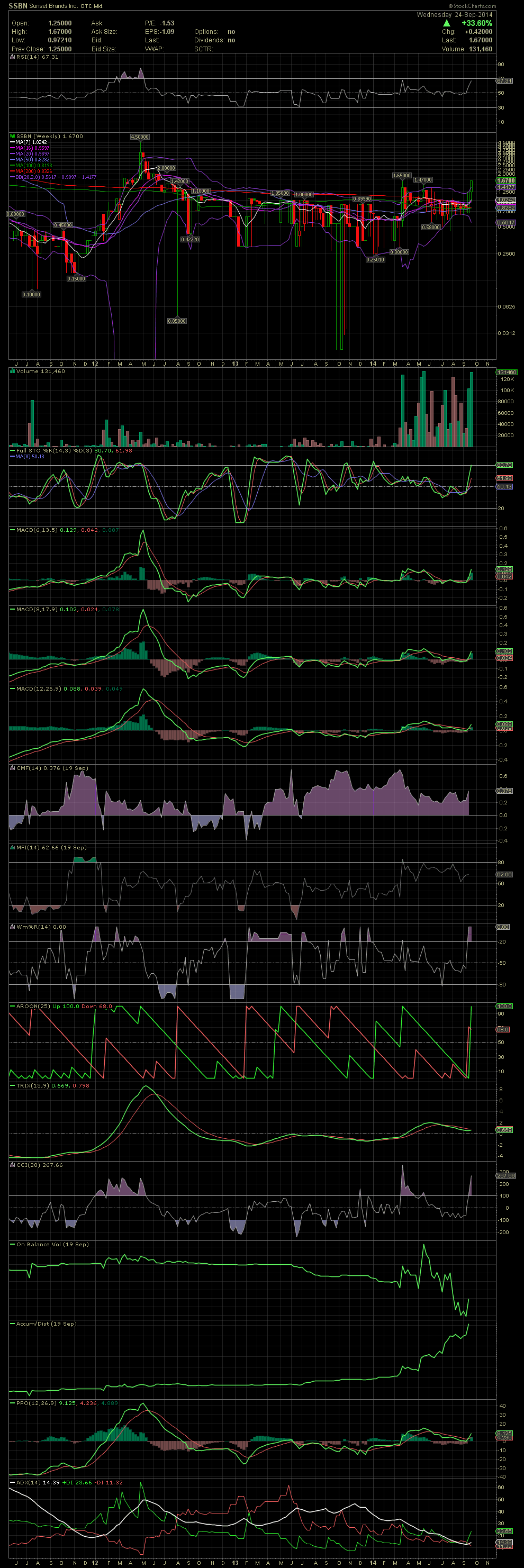Click the icon before the CMF(14) label
Image resolution: width=524 pixels, height=1568 pixels.
tap(12, 768)
